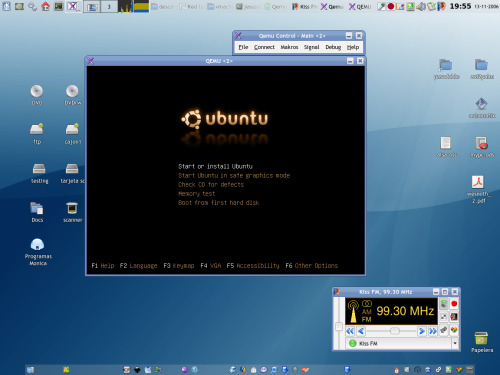This screenshot has height=375, width=500.
Task: Open the DVD desktop icon
Action: pos(37,94)
